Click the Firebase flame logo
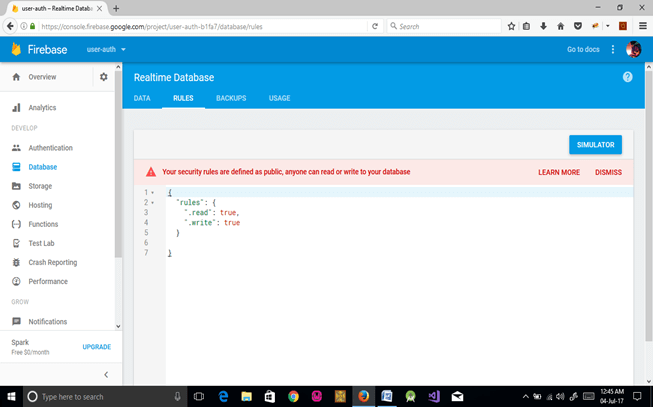Viewport: 653px width, 407px height. 16,49
